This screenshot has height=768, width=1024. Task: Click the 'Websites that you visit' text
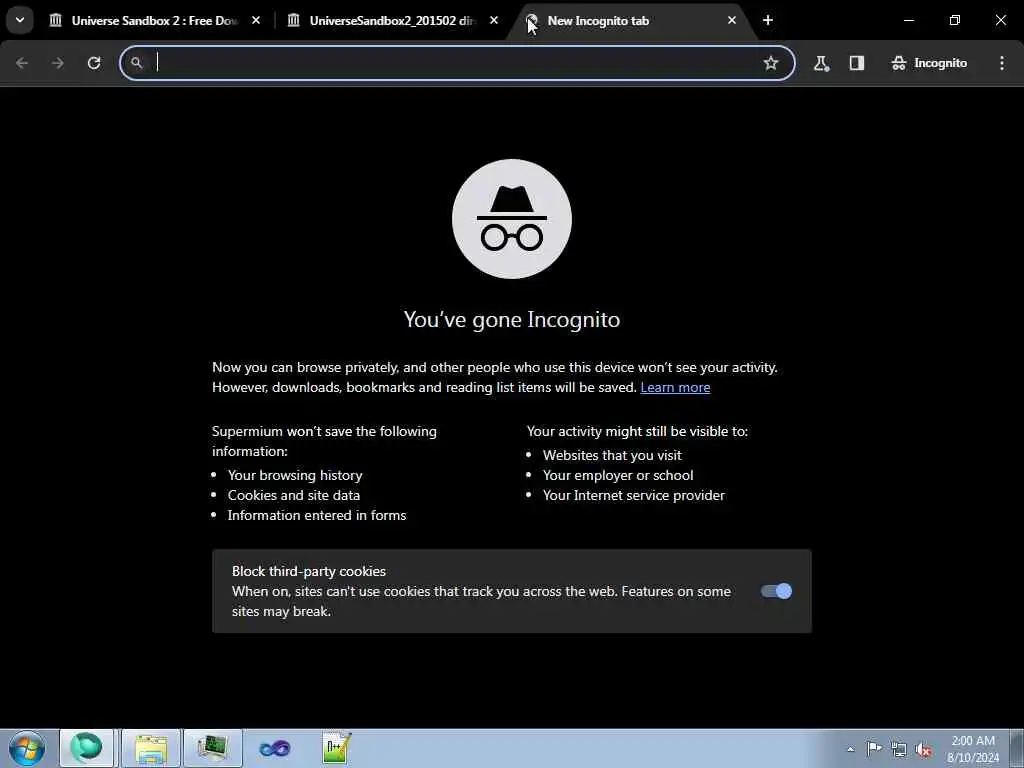click(612, 455)
